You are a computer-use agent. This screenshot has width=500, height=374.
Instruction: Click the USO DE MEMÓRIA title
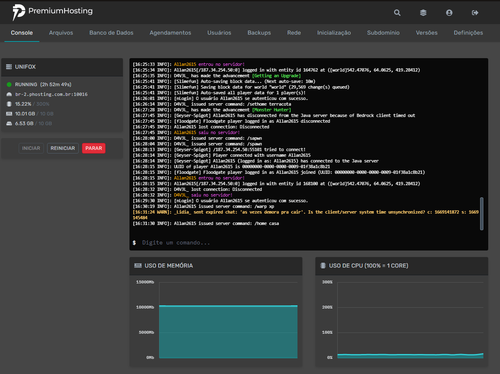(x=169, y=266)
